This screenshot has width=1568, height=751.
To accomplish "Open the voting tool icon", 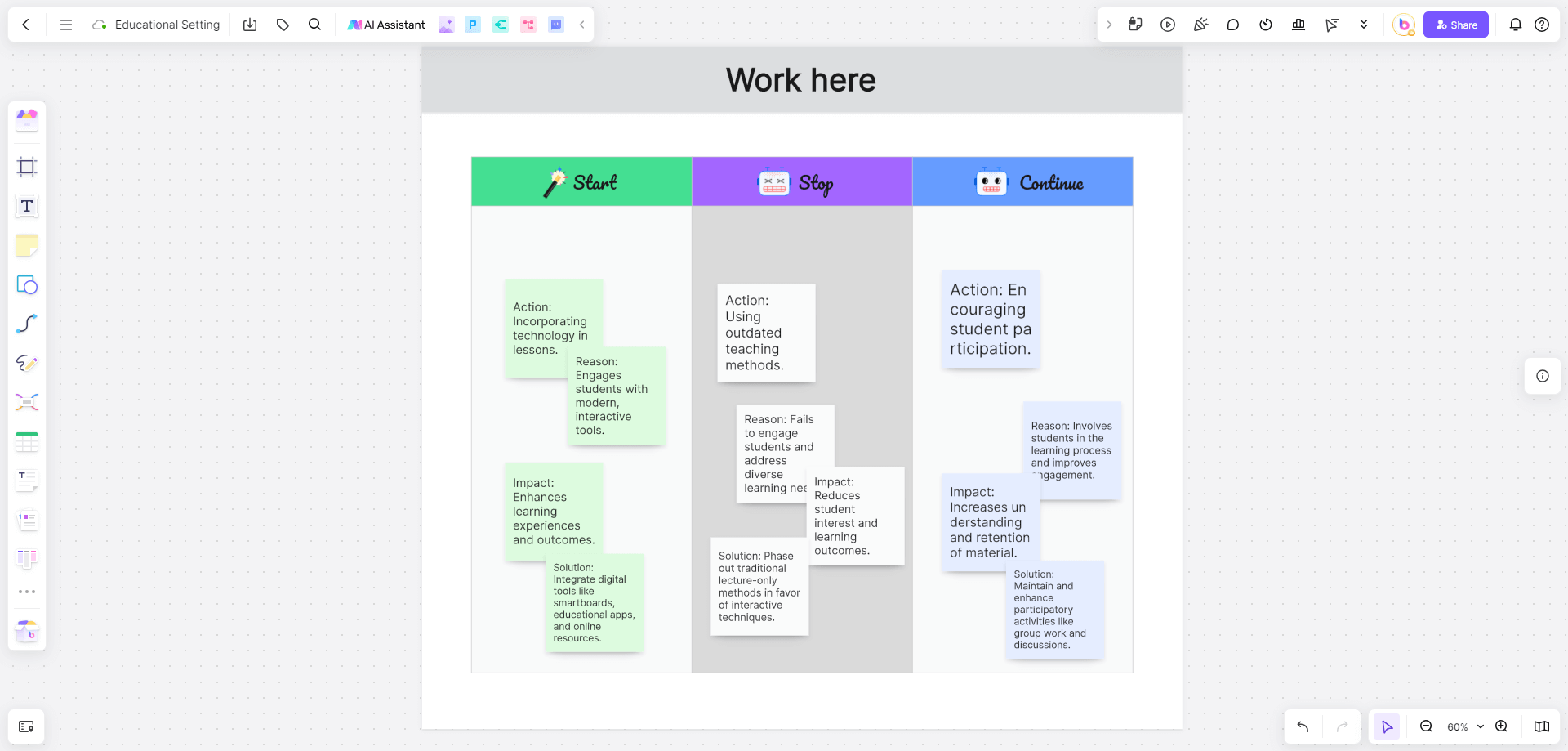I will 1298,25.
